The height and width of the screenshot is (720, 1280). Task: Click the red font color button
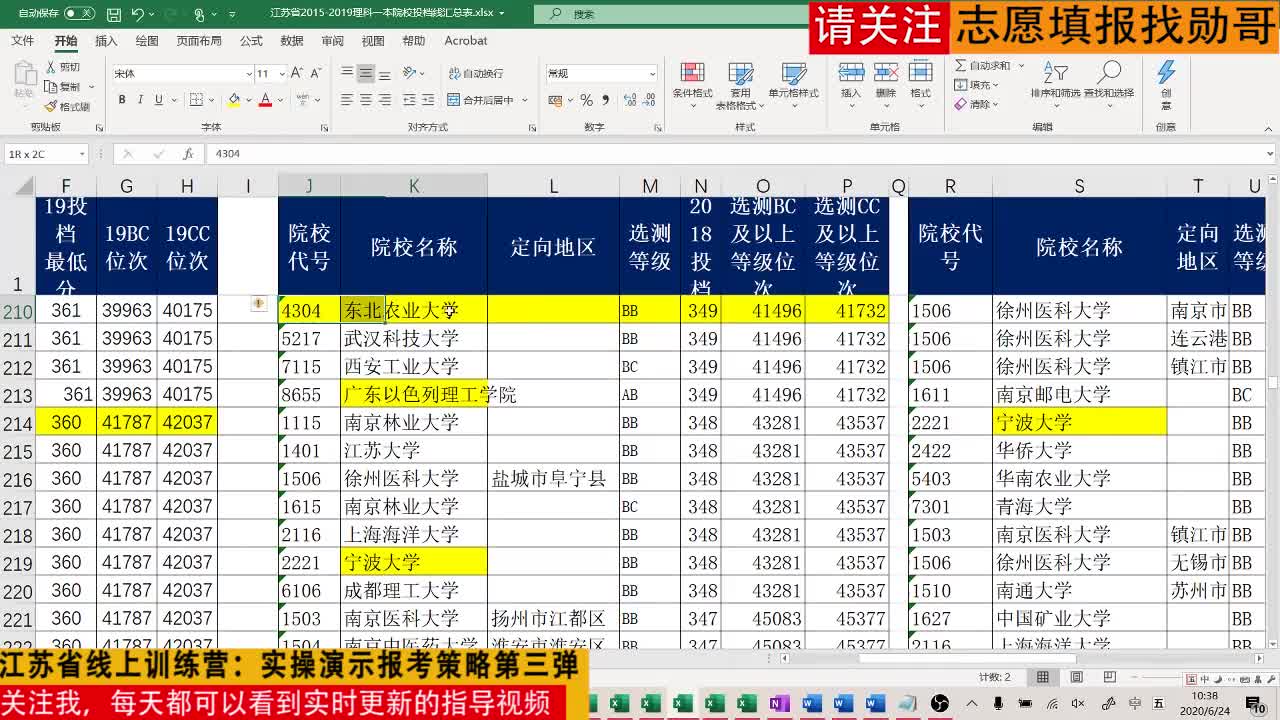tap(265, 100)
